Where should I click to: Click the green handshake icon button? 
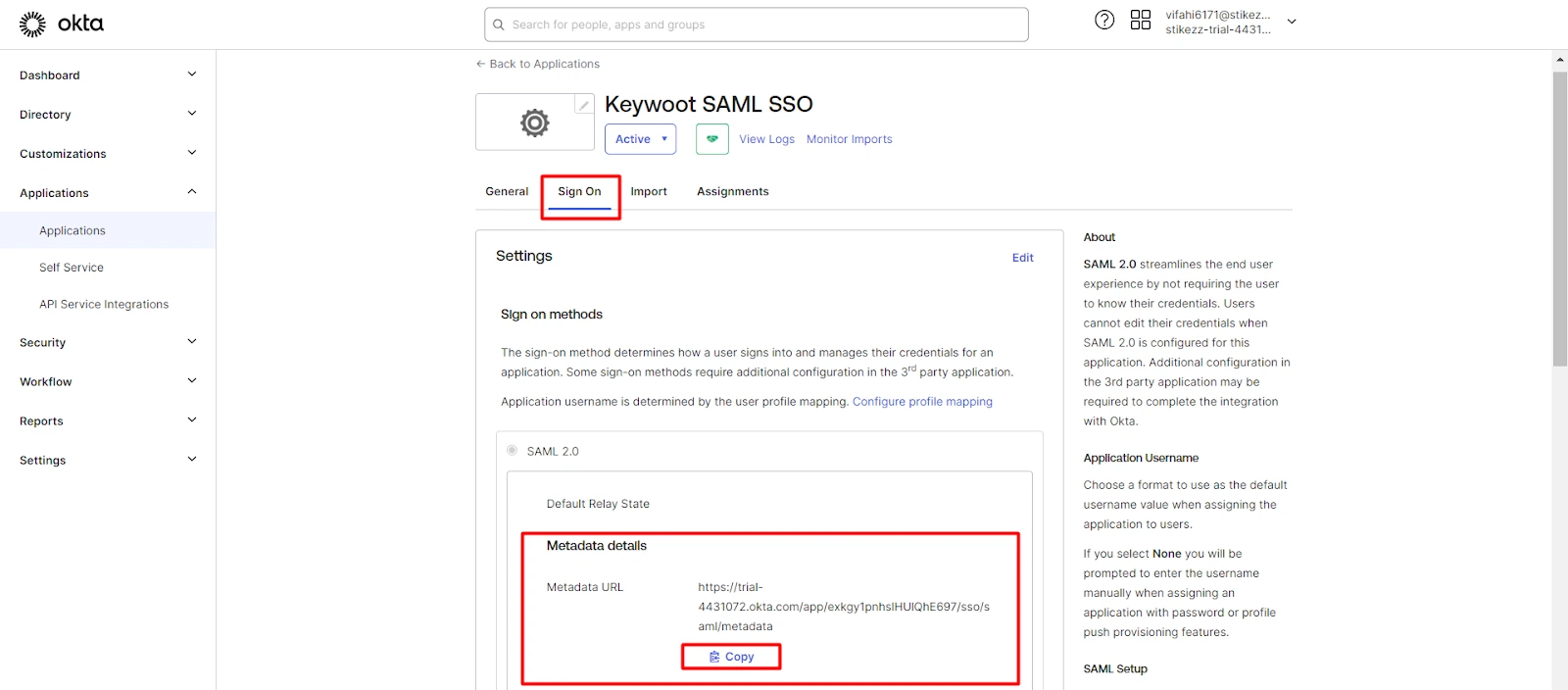712,139
